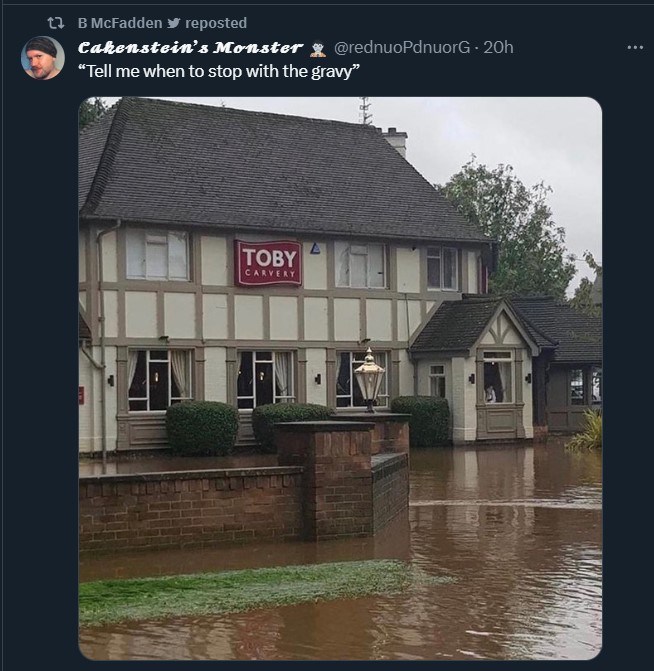654x671 pixels.
Task: Click the repost arrows icon above the tweet
Action: click(x=55, y=23)
